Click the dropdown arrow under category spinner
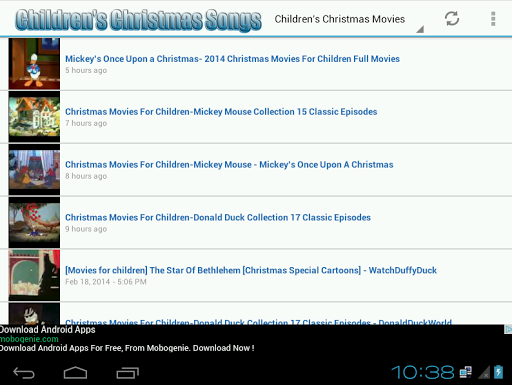 [x=420, y=29]
